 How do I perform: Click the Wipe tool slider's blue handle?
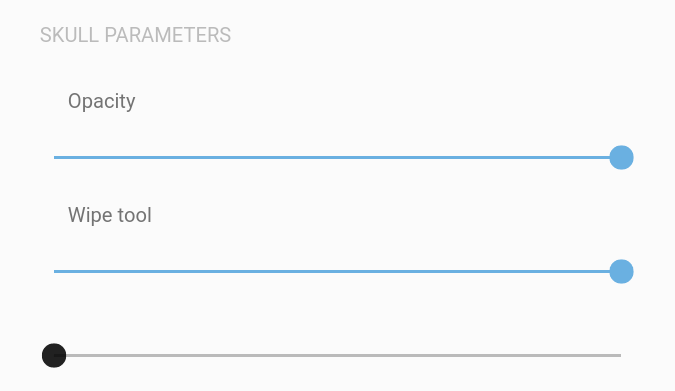[x=621, y=272]
